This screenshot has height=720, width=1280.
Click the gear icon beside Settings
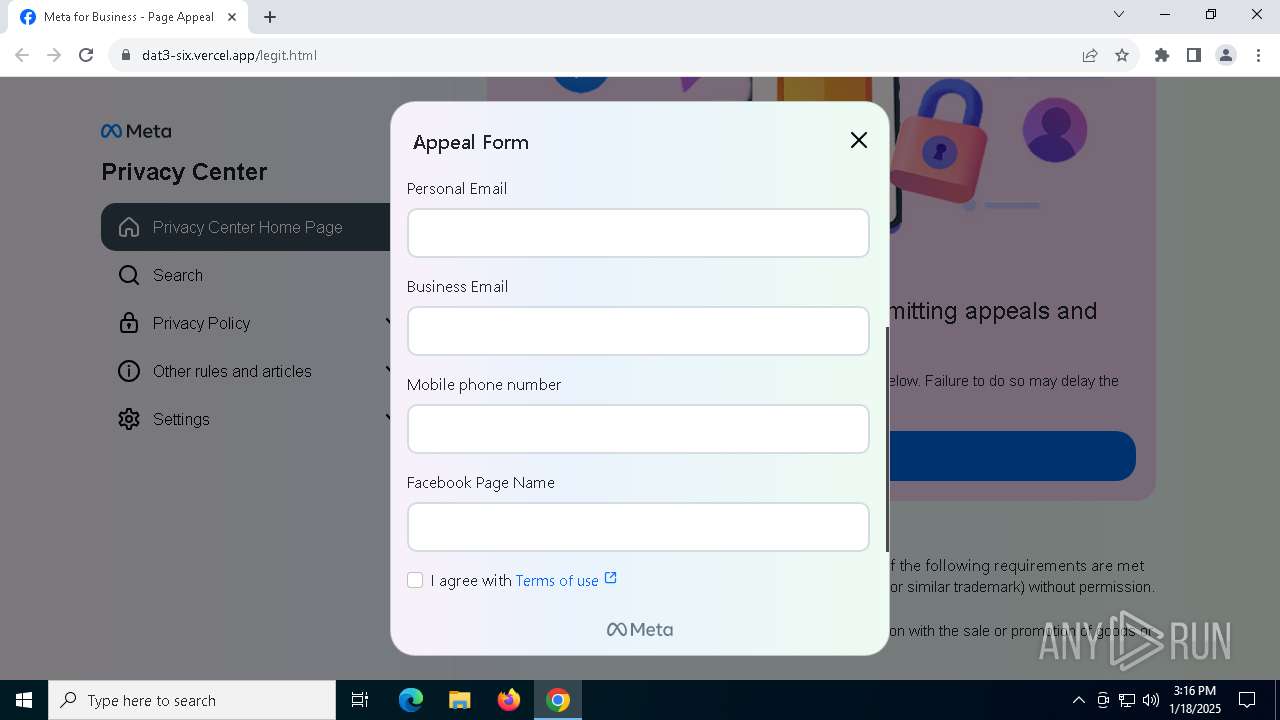(x=129, y=419)
